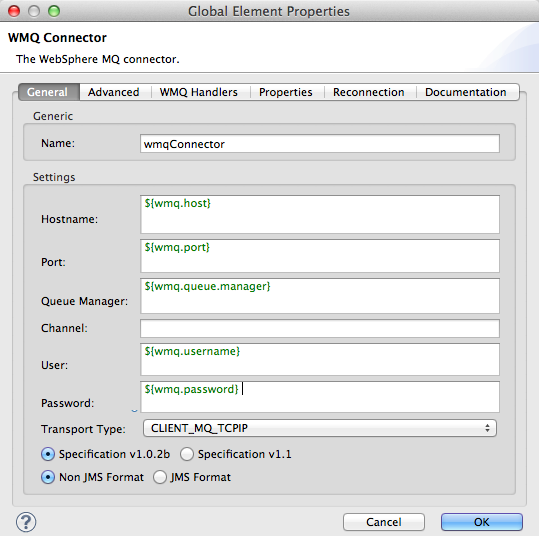Viewport: 539px width, 536px height.
Task: Open the Transport Type dropdown
Action: click(320, 428)
